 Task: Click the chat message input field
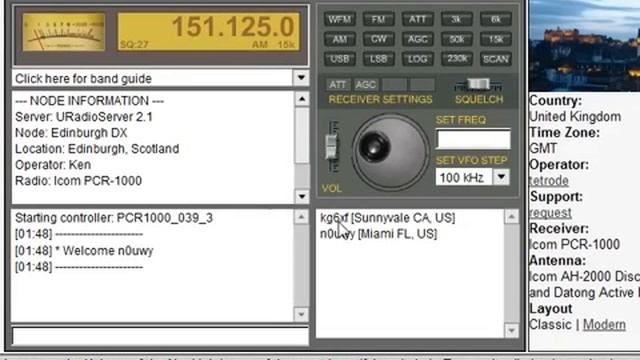(160, 336)
